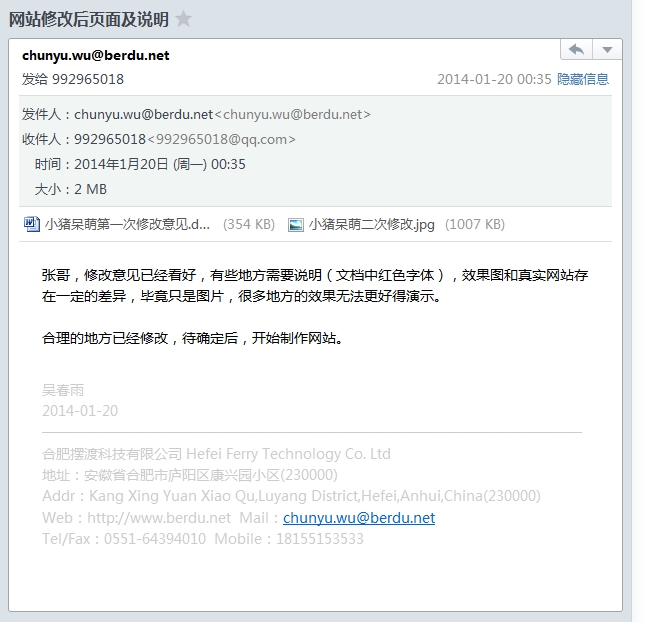This screenshot has width=647, height=622.
Task: Click the size value 2 MB
Action: point(90,189)
